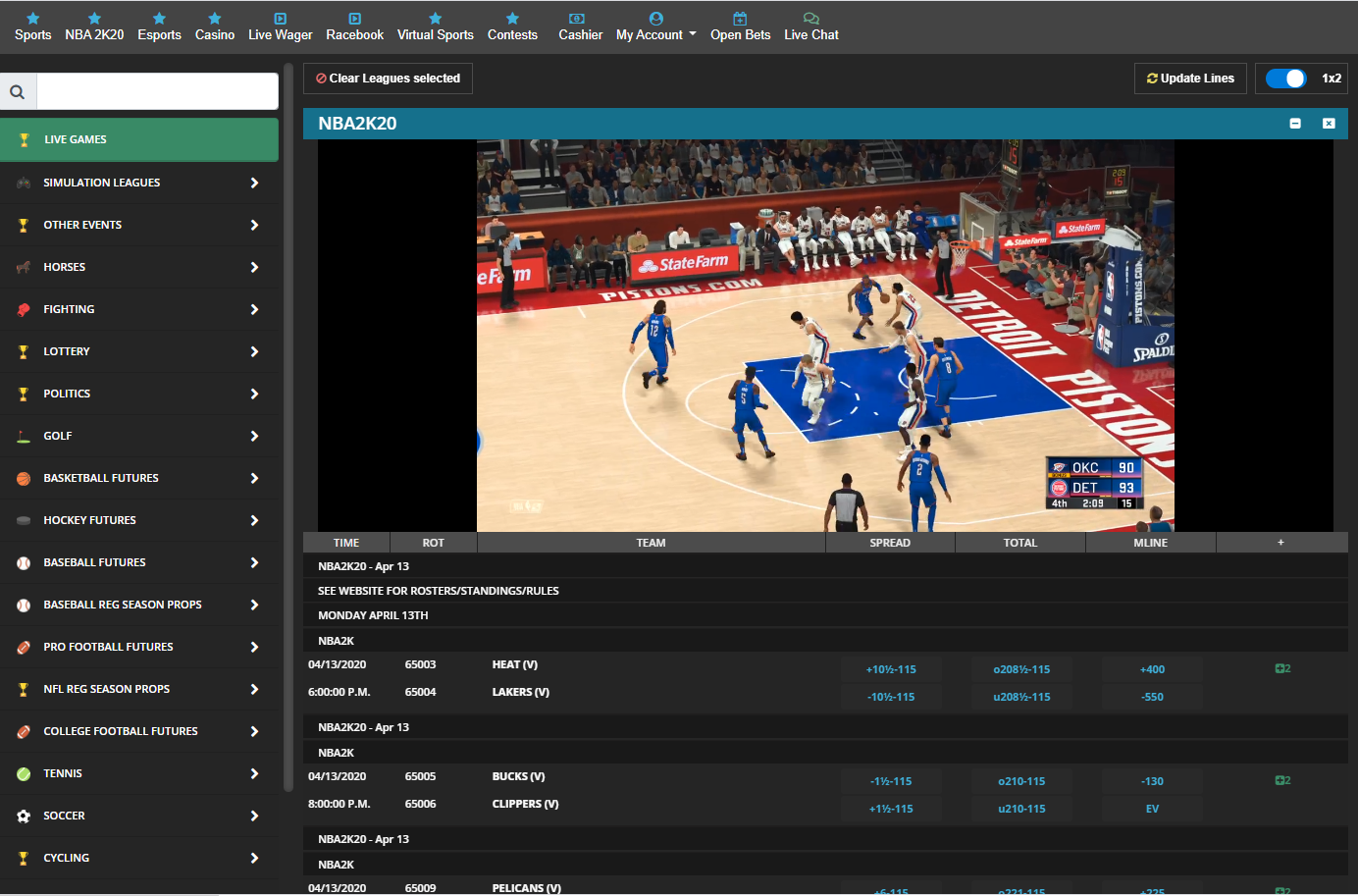This screenshot has height=896, width=1358.
Task: Bet Clippers moneyline EV
Action: (1152, 809)
